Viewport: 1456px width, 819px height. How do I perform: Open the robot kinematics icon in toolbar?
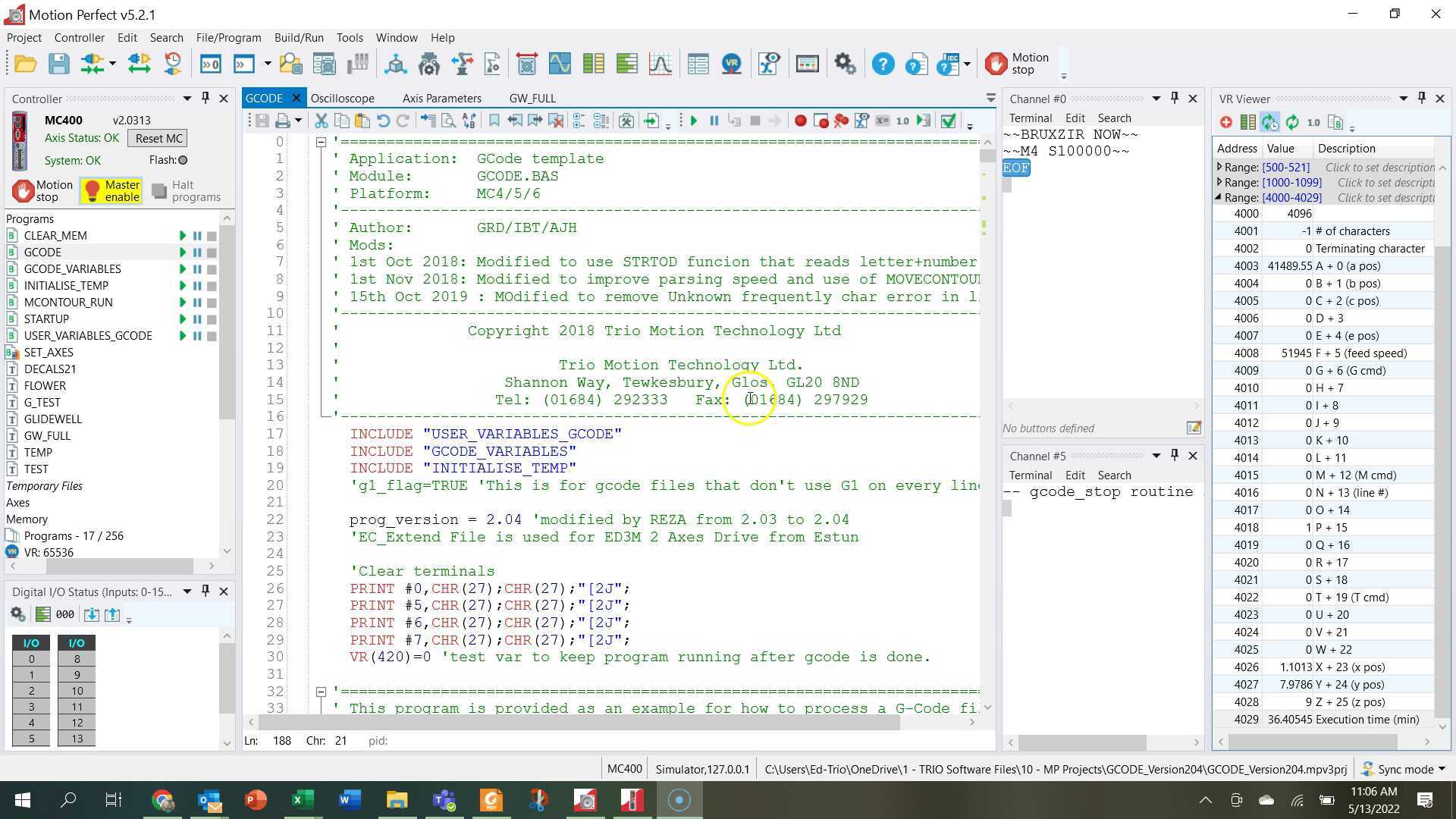click(462, 64)
